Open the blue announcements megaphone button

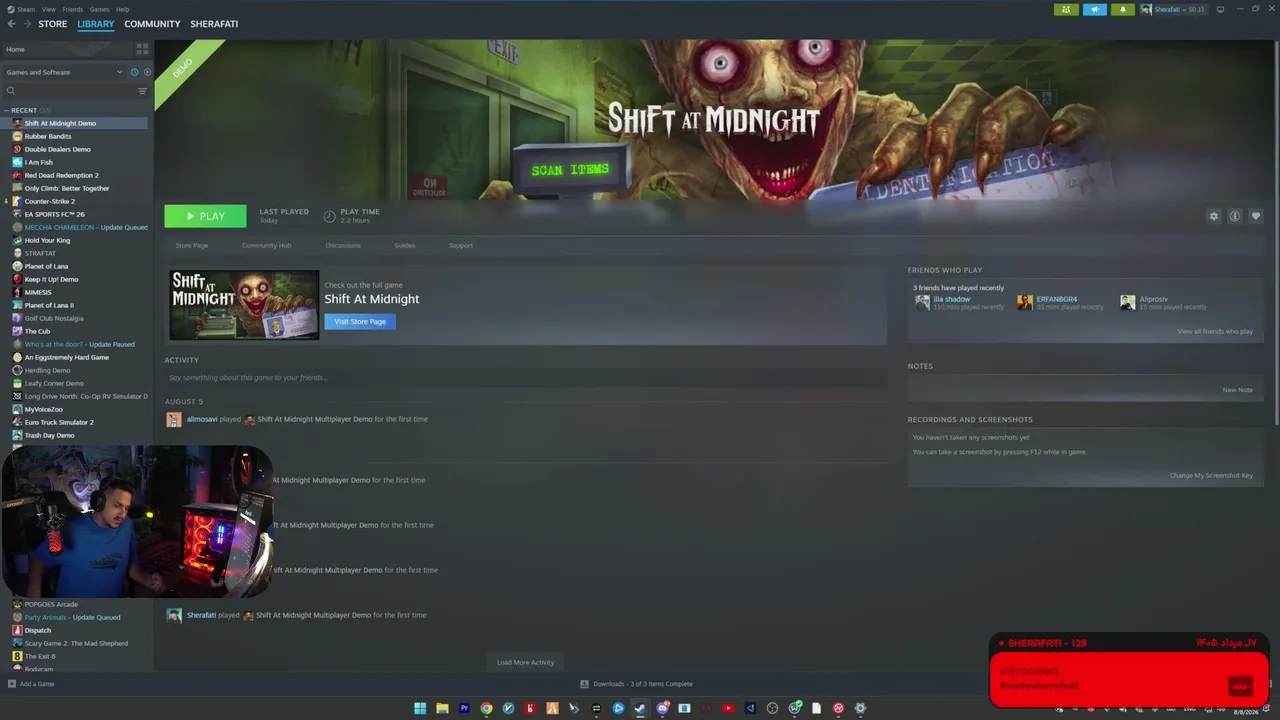(x=1095, y=9)
